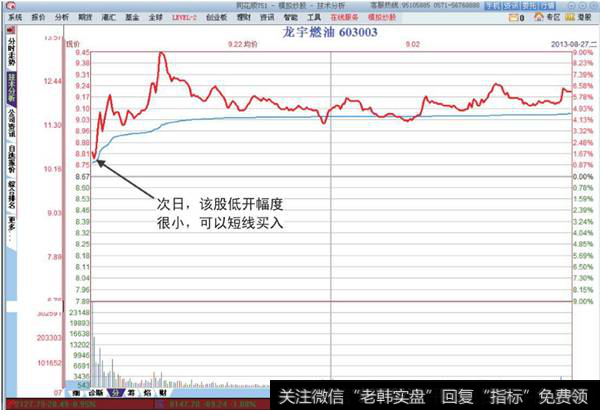Switch to the 分时走势 side tab
Viewport: 600px width, 410px height.
point(11,55)
